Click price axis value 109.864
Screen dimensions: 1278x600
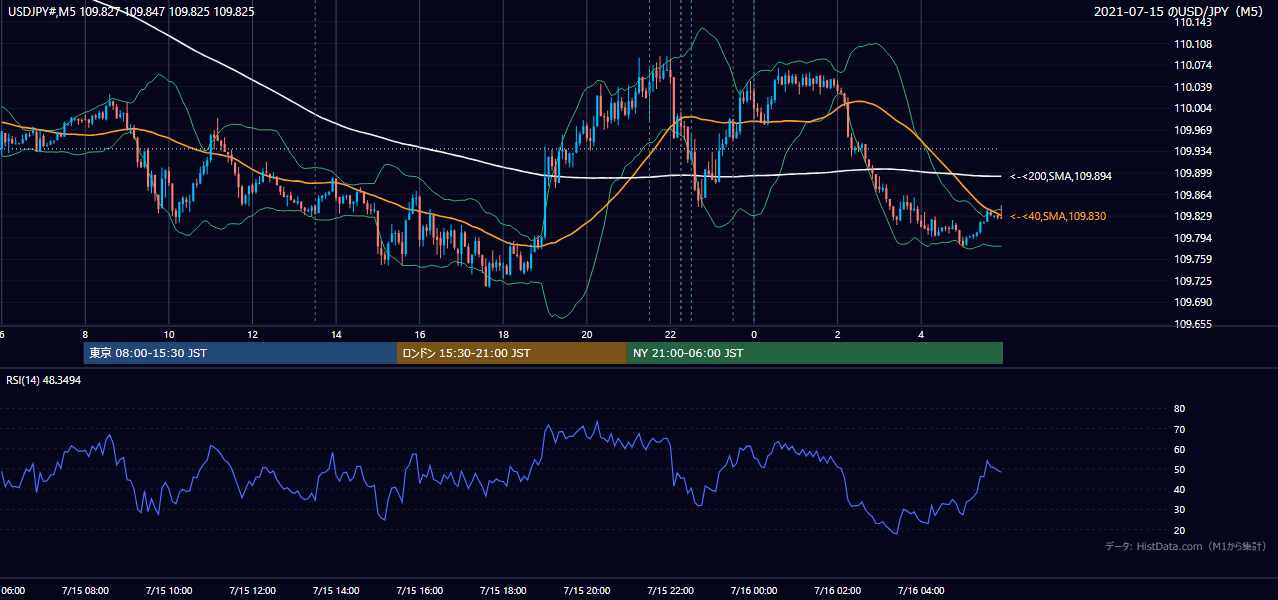(x=1194, y=195)
